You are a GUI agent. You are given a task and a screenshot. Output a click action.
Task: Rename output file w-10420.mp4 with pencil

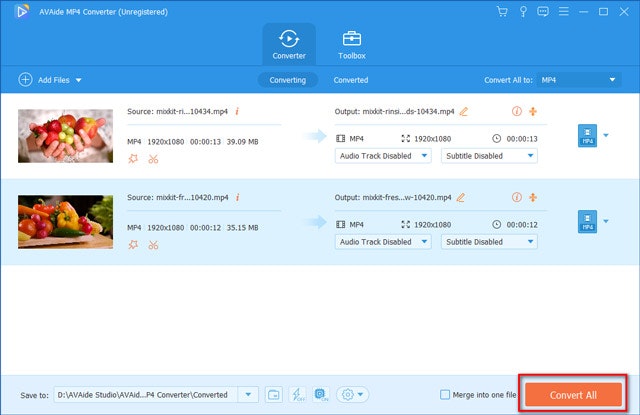(x=461, y=198)
